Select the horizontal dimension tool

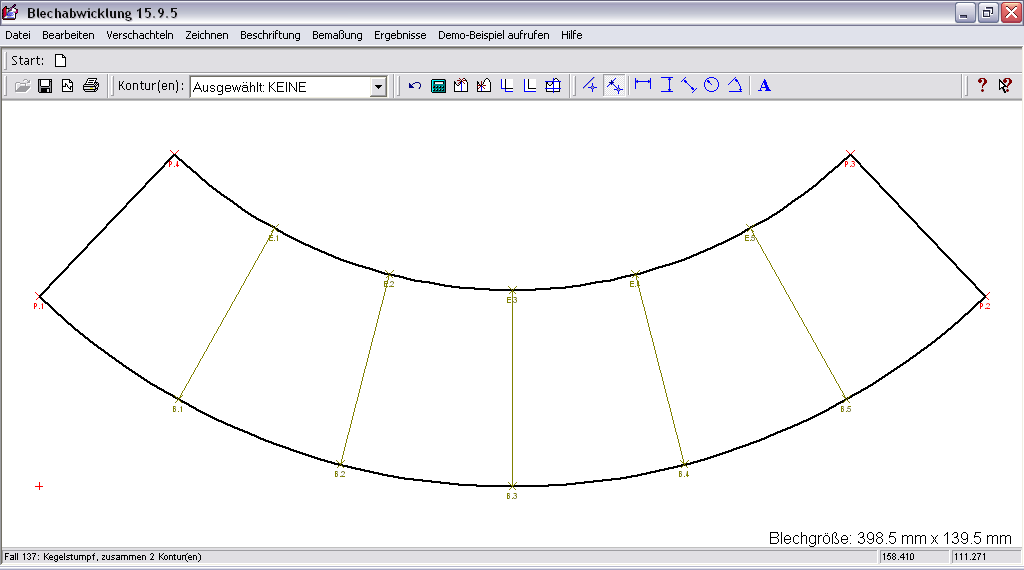[643, 85]
